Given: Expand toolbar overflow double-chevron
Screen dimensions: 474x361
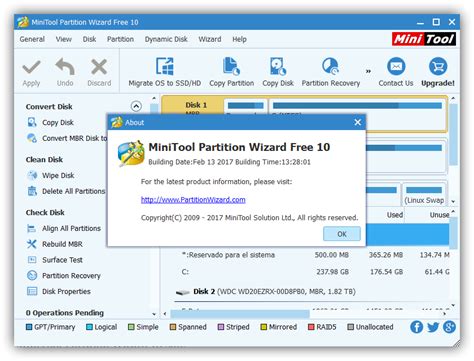Looking at the screenshot, I should point(368,71).
